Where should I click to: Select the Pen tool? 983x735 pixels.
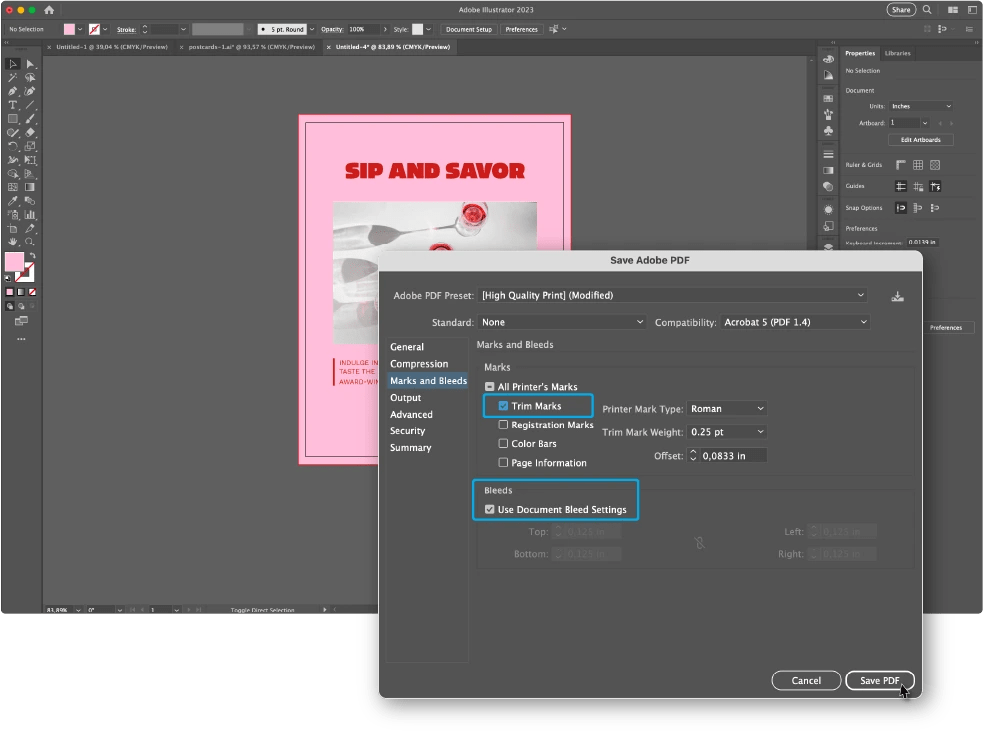pyautogui.click(x=13, y=92)
